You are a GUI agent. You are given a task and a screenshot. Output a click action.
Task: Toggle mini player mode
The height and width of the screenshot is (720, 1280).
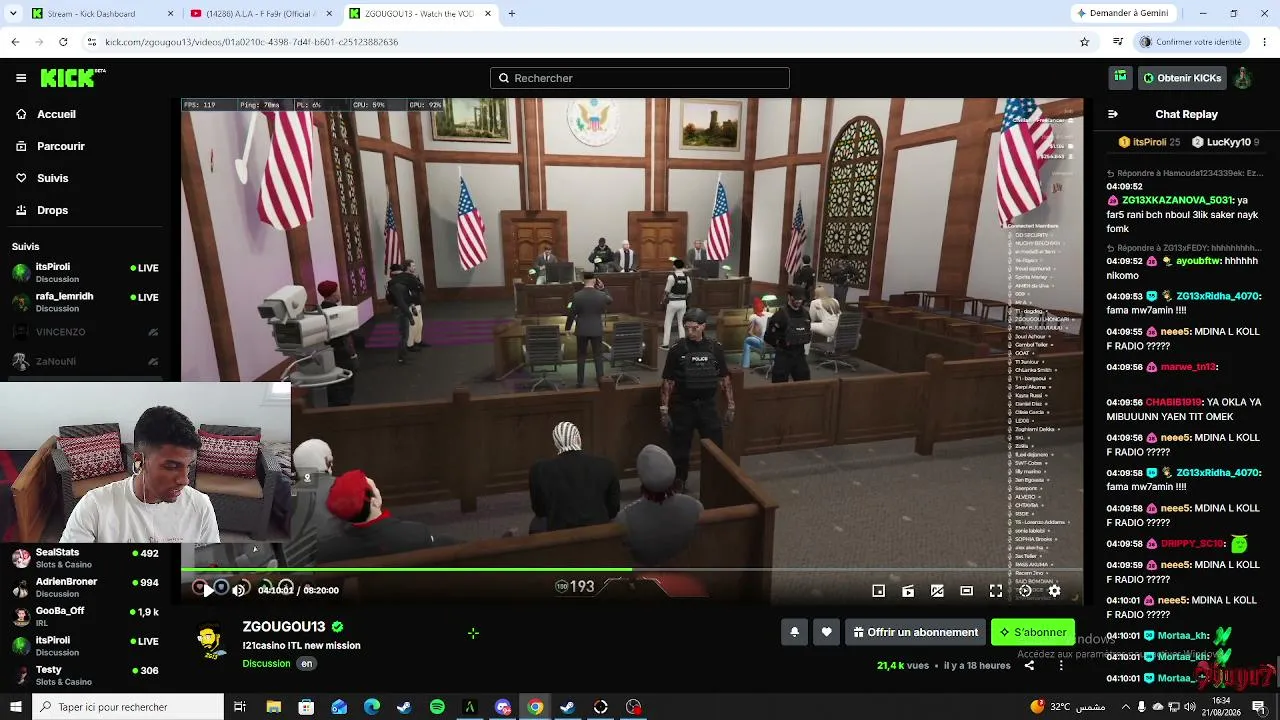(x=878, y=591)
